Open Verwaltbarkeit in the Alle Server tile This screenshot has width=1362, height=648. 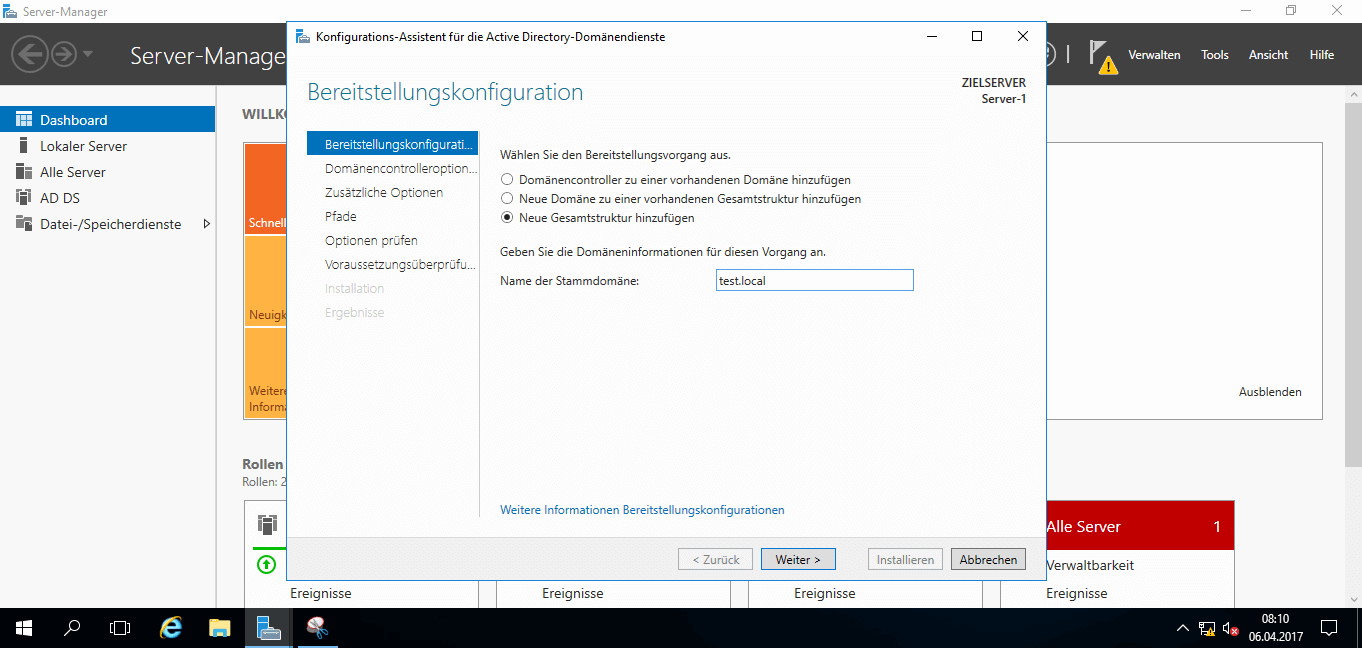(x=1090, y=565)
